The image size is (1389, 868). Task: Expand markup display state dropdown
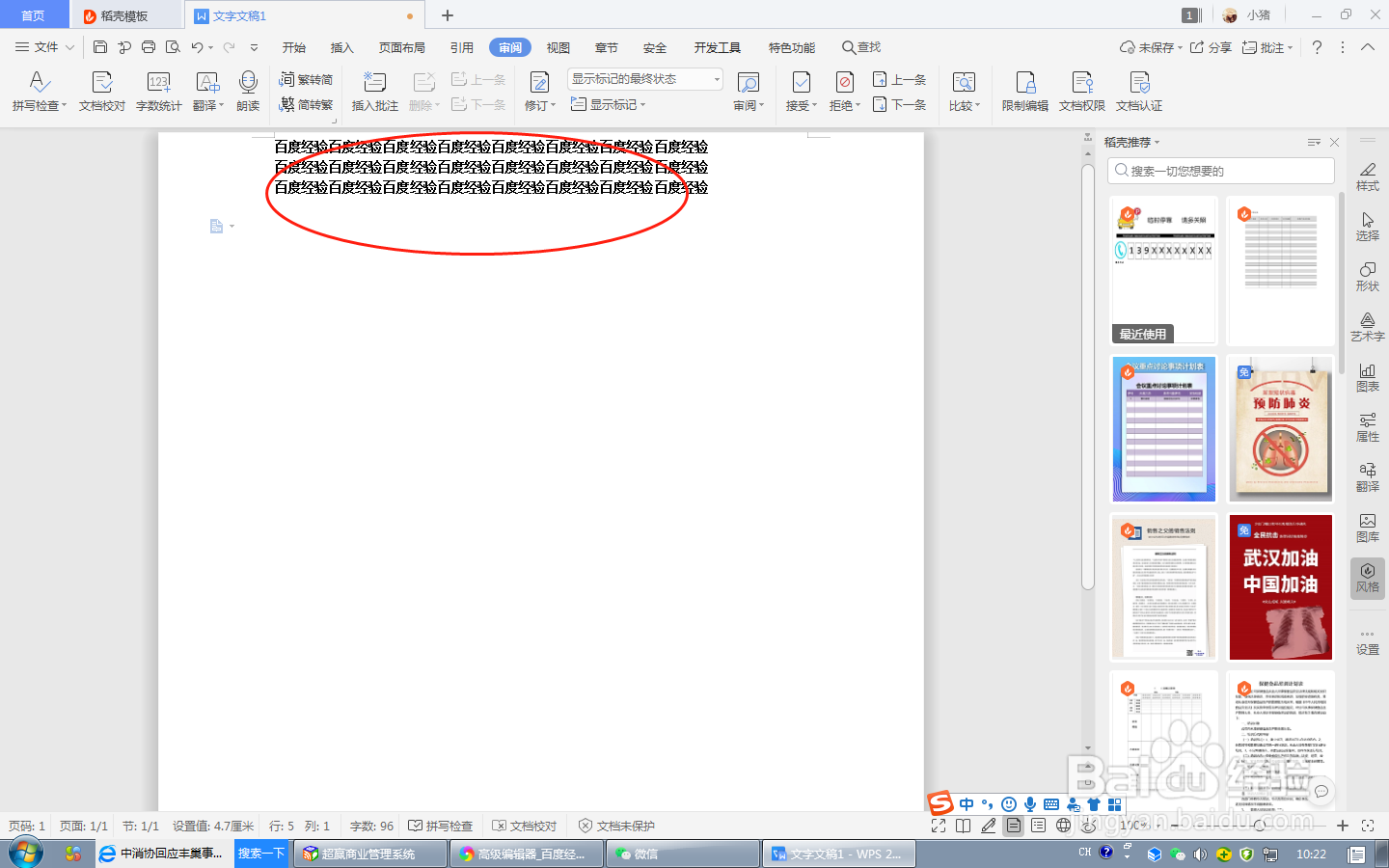coord(717,79)
